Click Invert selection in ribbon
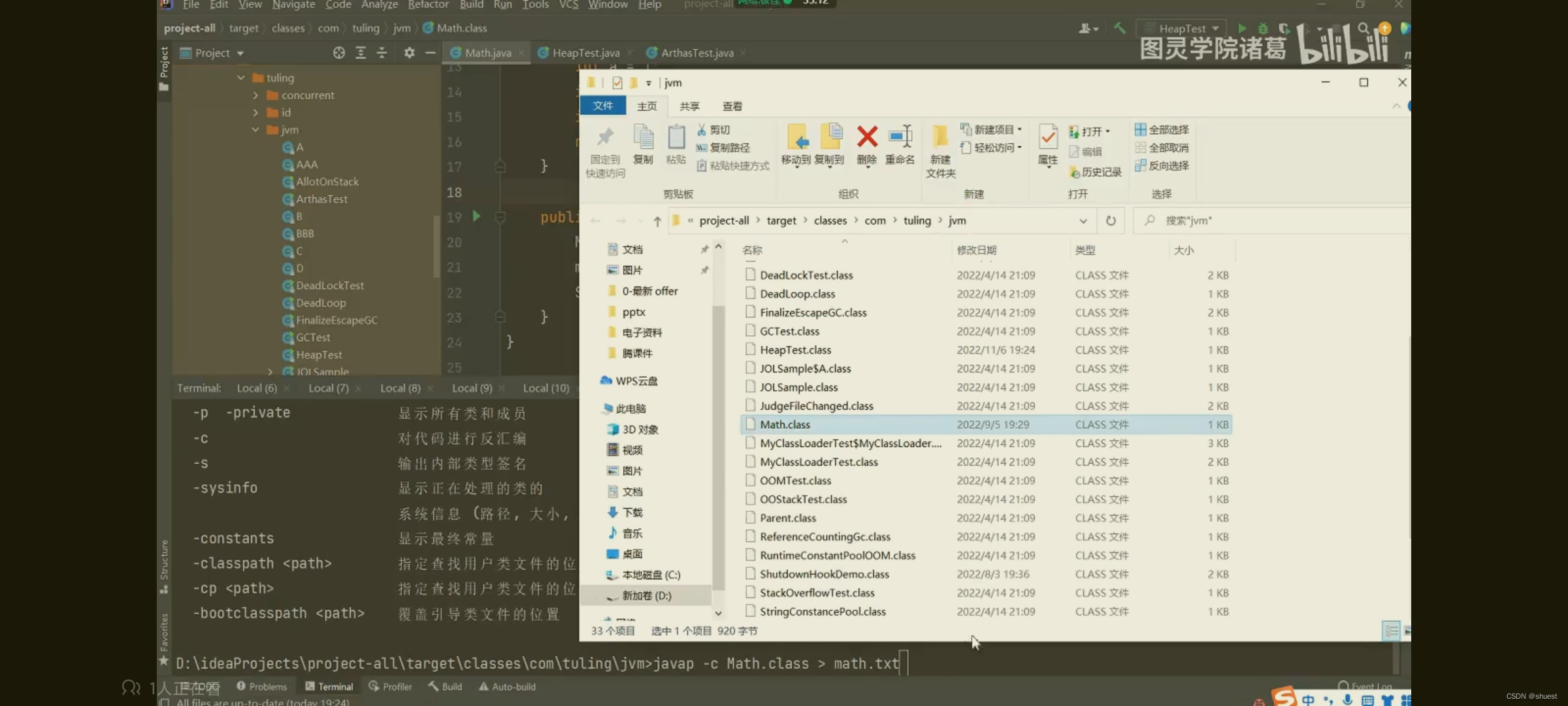 point(1162,165)
